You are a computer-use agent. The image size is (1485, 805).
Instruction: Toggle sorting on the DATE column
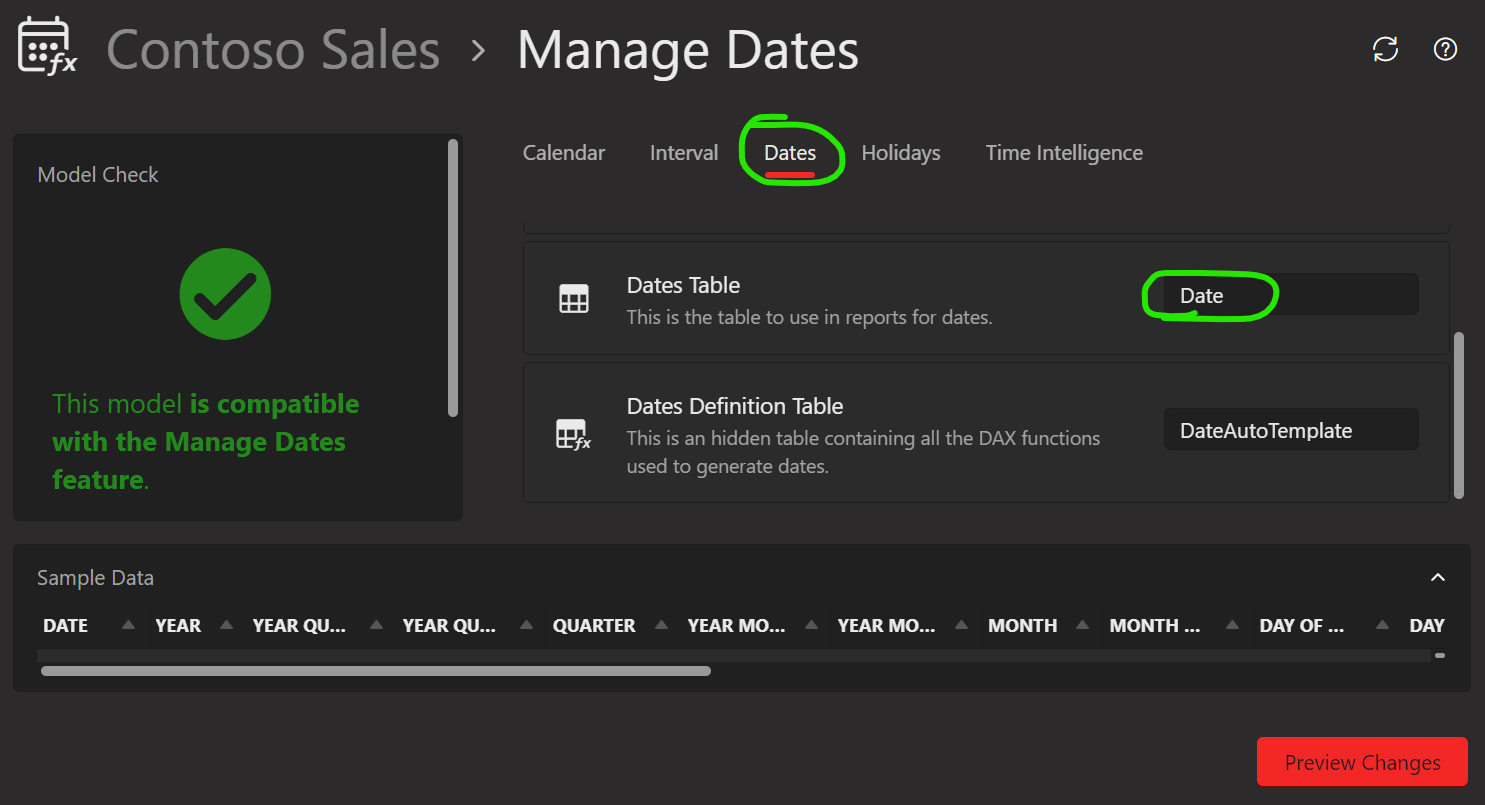[128, 623]
